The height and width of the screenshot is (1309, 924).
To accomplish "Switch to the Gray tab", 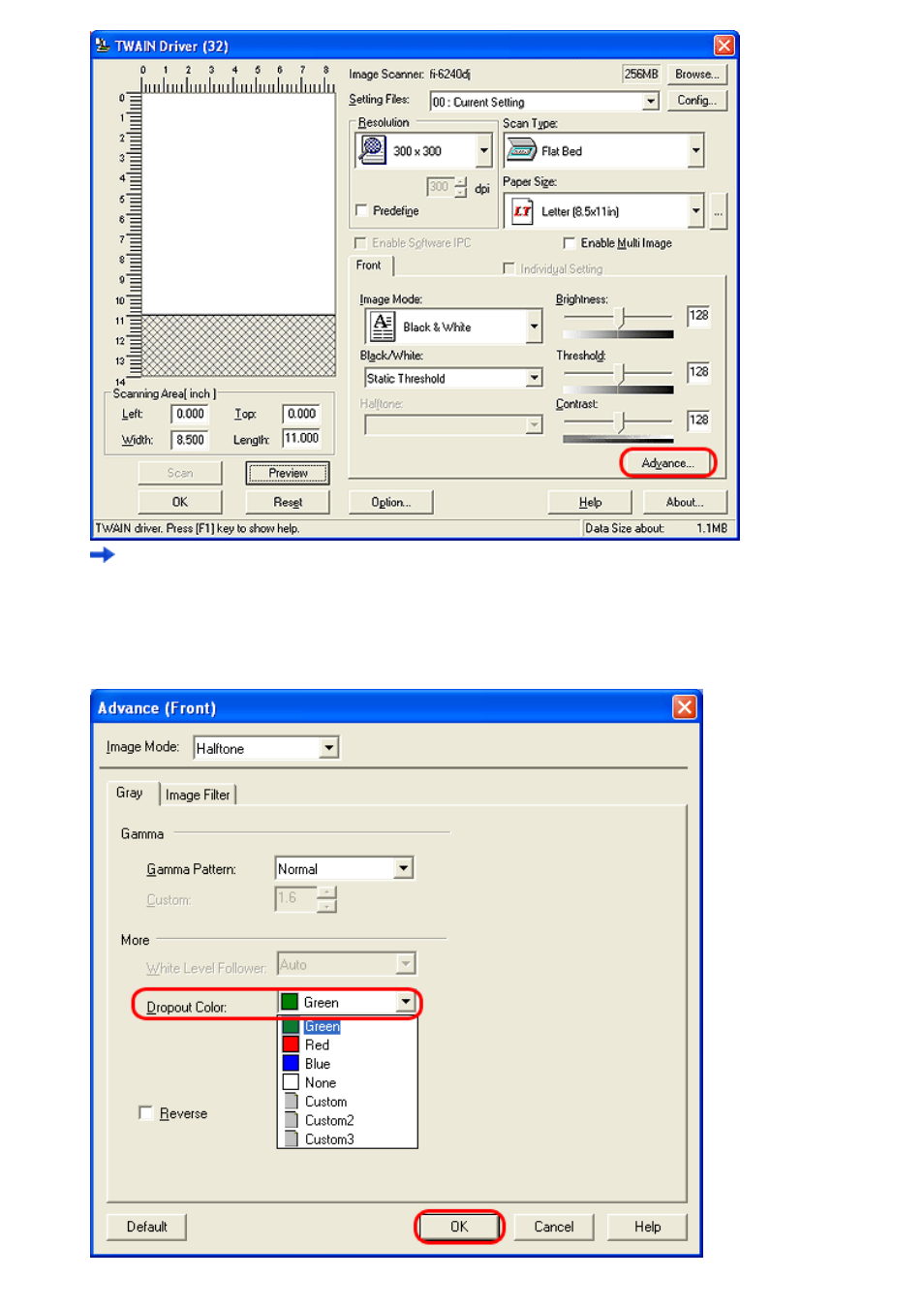I will point(130,793).
